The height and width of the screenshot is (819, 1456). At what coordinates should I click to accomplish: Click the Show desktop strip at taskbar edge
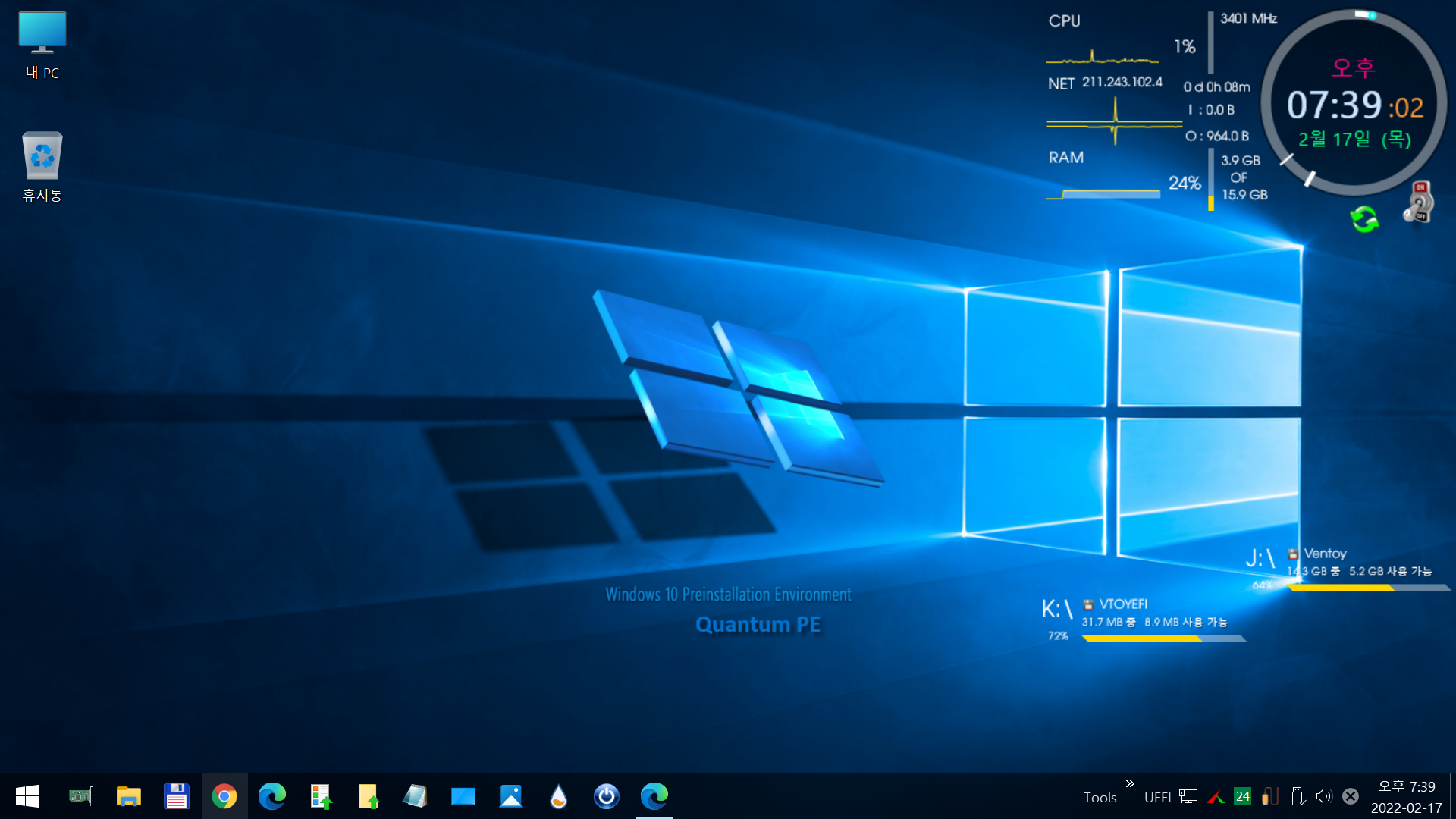(x=1451, y=796)
